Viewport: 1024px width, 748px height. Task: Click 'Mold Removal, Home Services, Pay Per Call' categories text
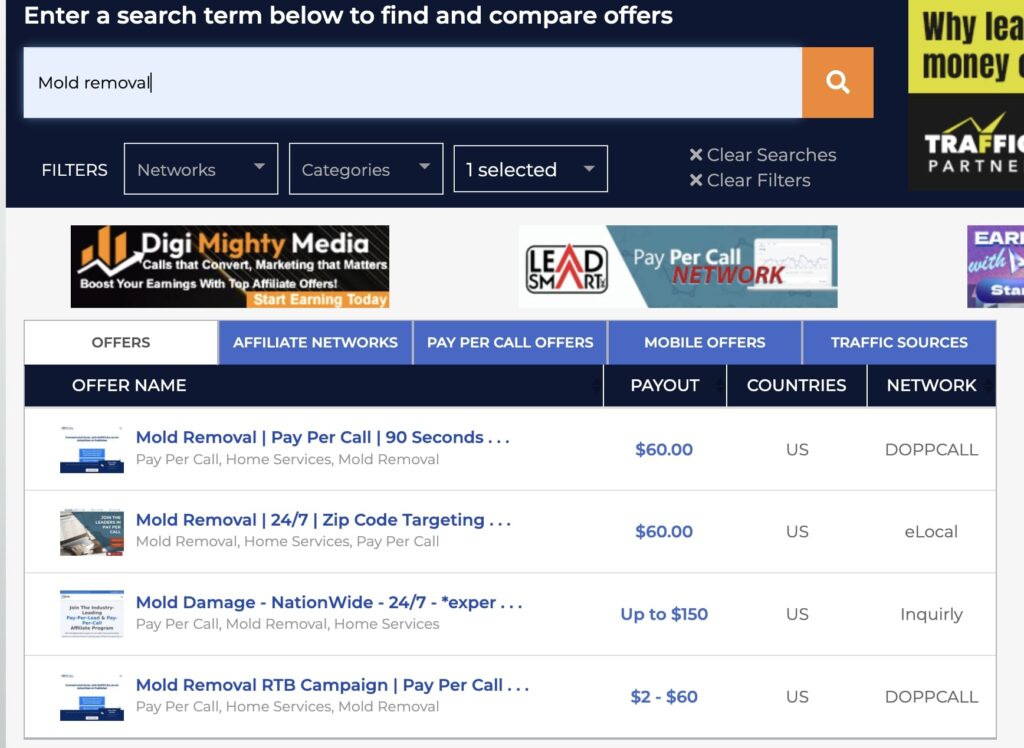click(287, 542)
